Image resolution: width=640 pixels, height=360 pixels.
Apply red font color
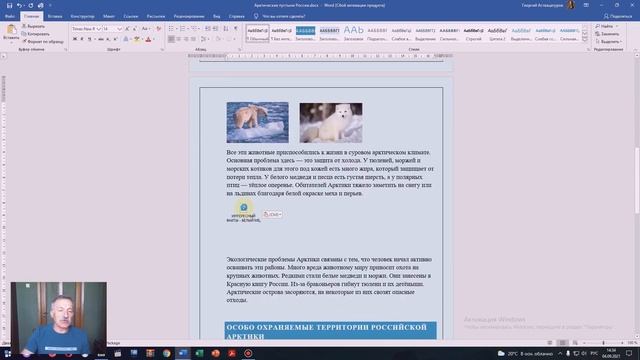click(x=148, y=39)
